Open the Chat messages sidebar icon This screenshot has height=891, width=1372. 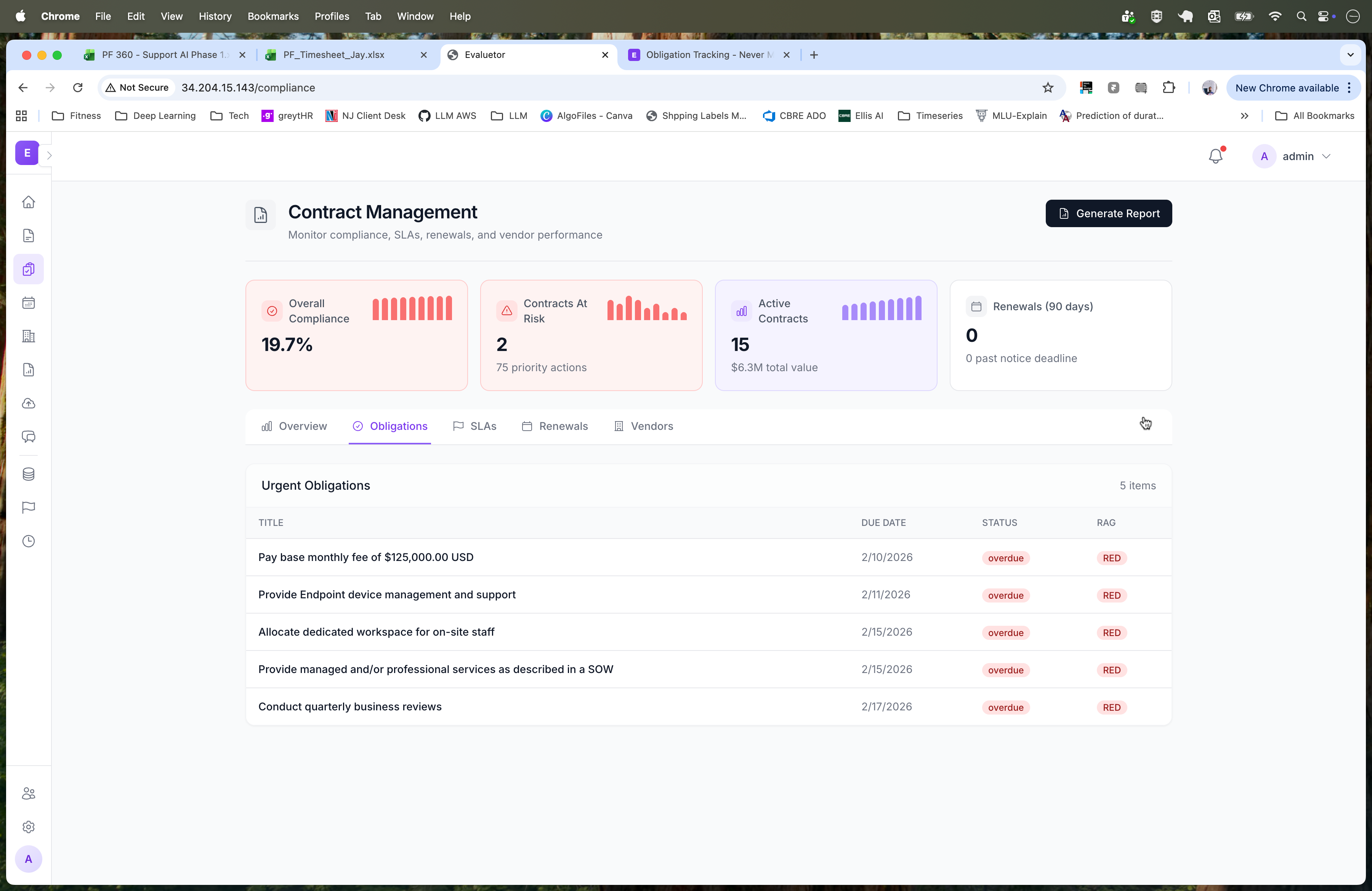pyautogui.click(x=28, y=437)
